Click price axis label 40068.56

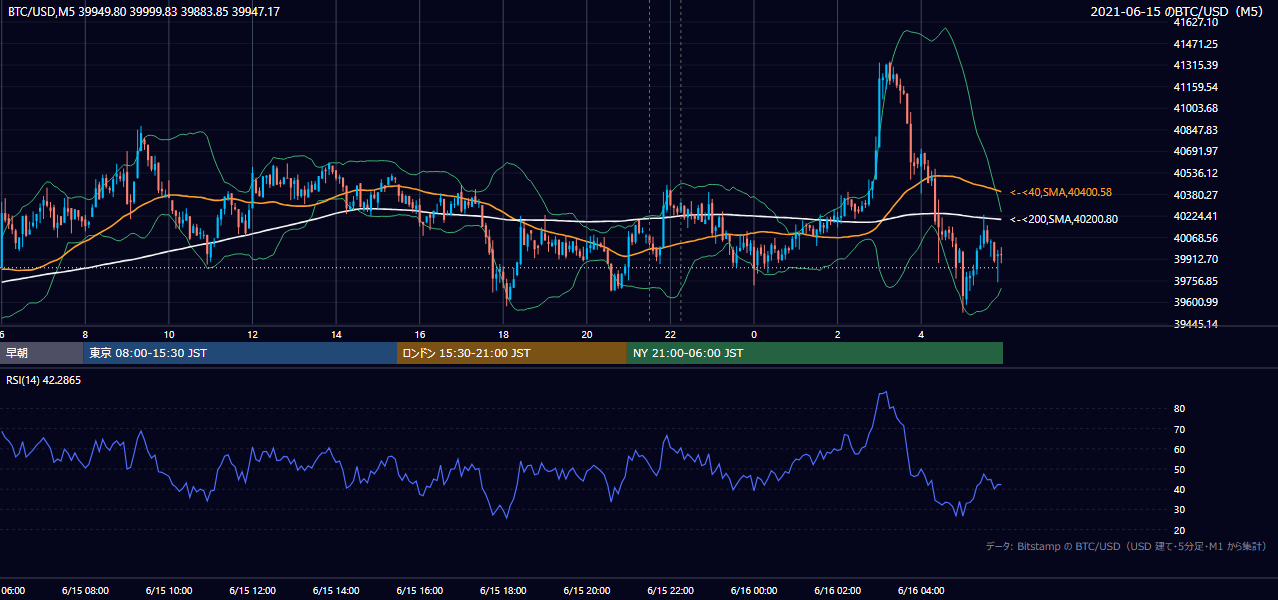[1195, 238]
